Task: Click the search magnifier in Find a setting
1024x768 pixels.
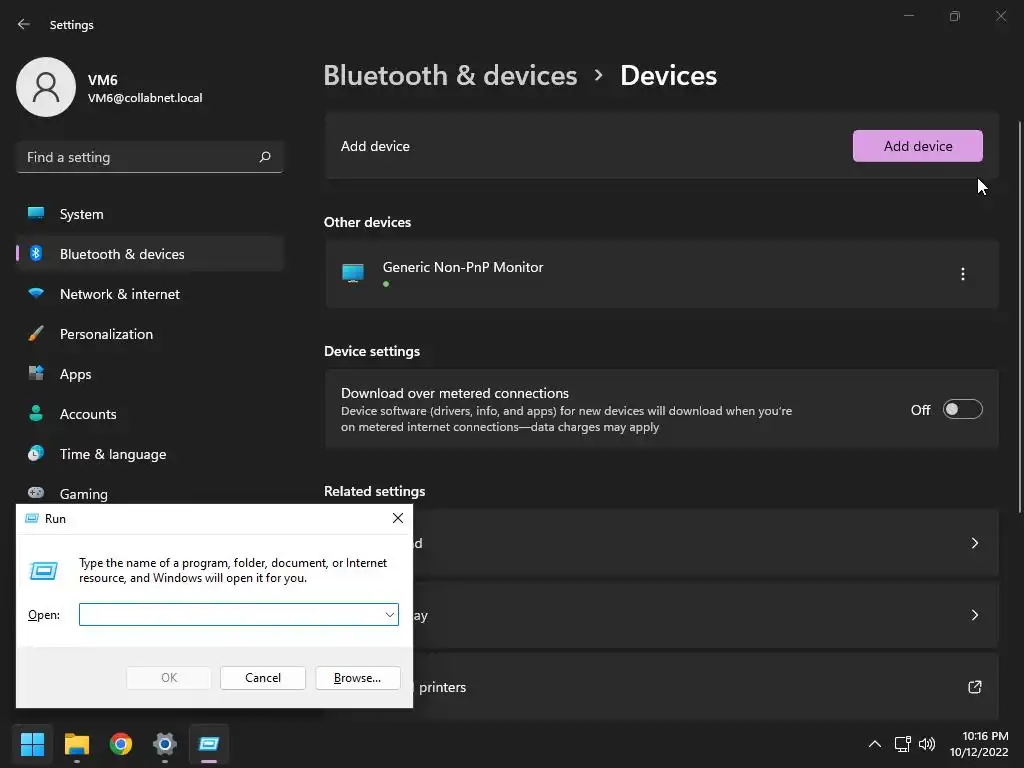Action: tap(264, 157)
